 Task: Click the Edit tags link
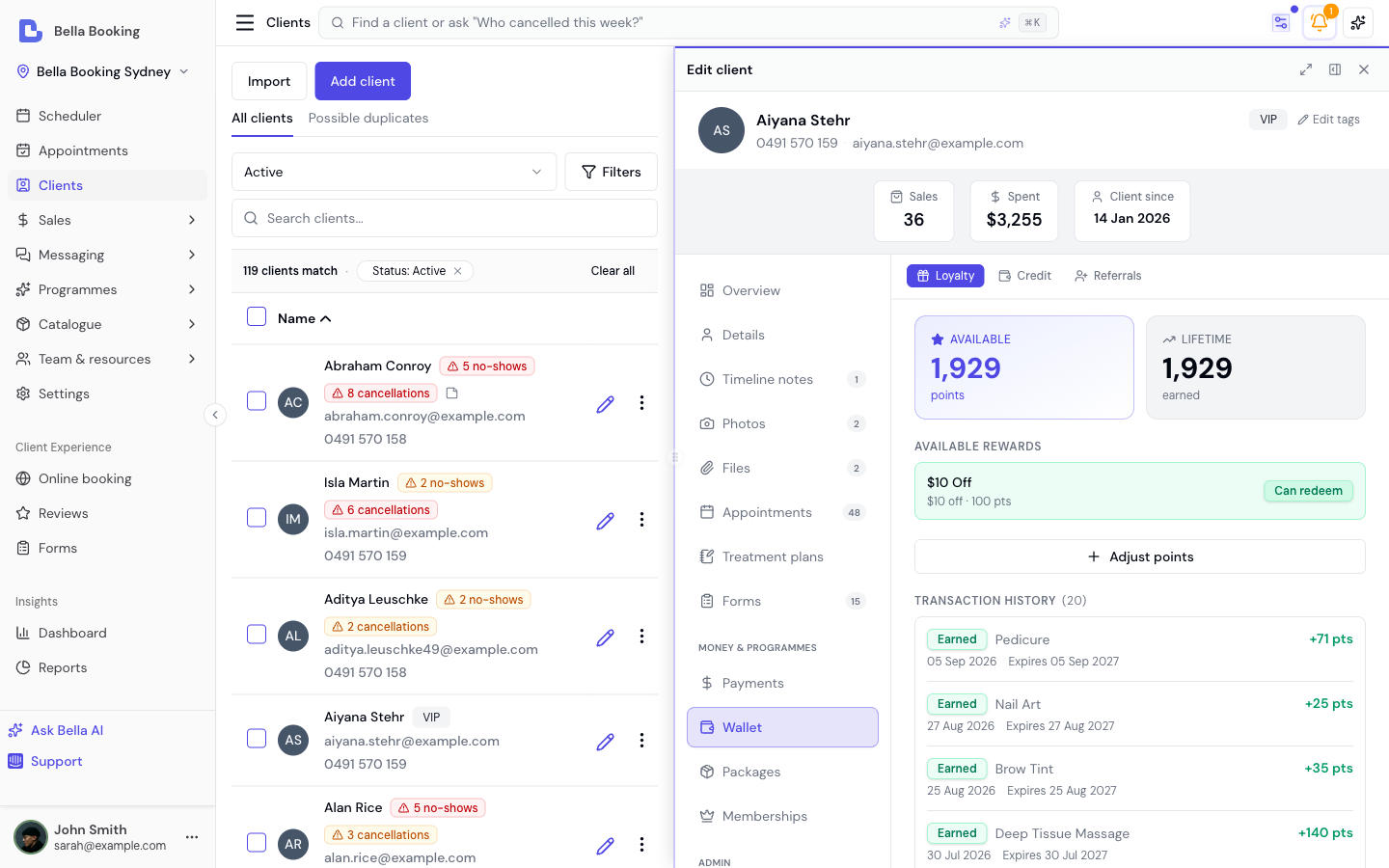[1328, 120]
